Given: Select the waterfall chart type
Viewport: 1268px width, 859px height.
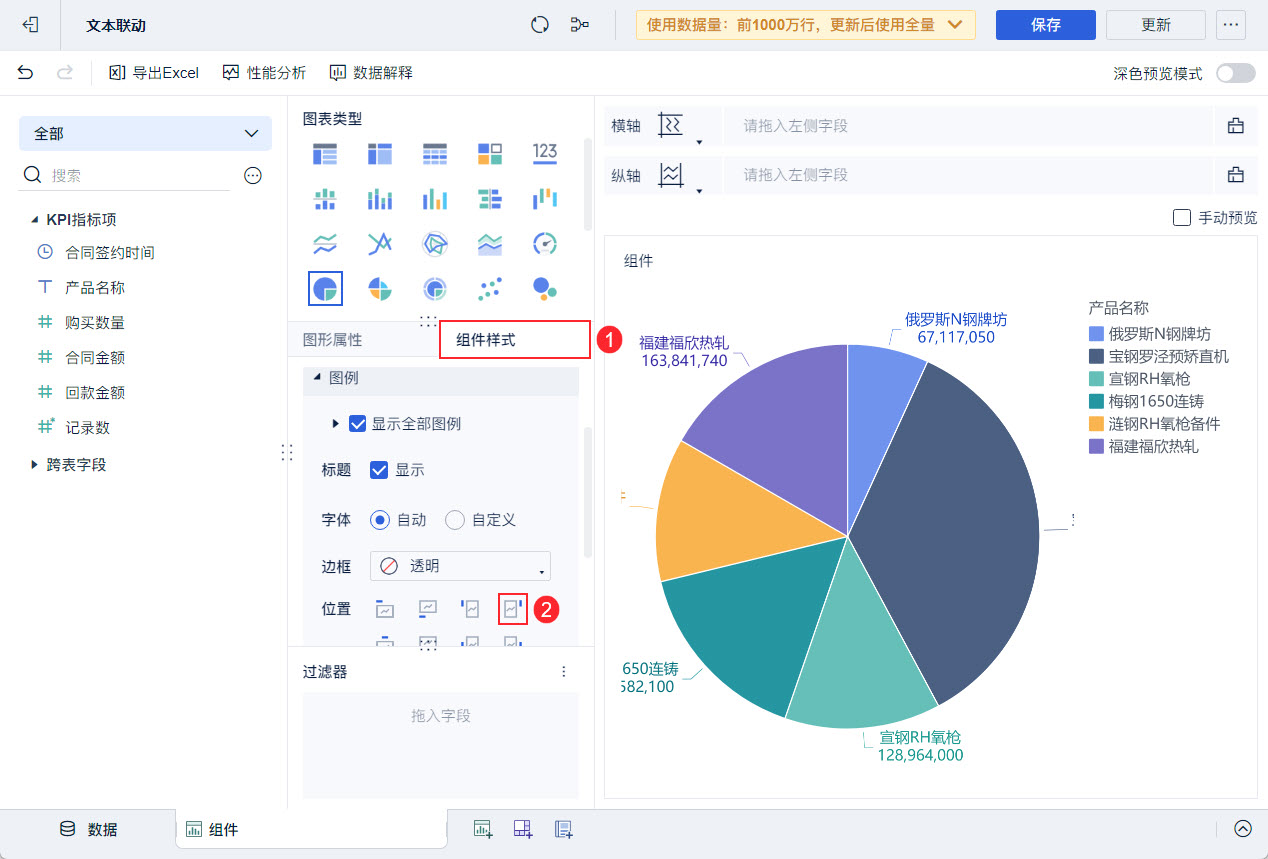Looking at the screenshot, I should tap(545, 198).
